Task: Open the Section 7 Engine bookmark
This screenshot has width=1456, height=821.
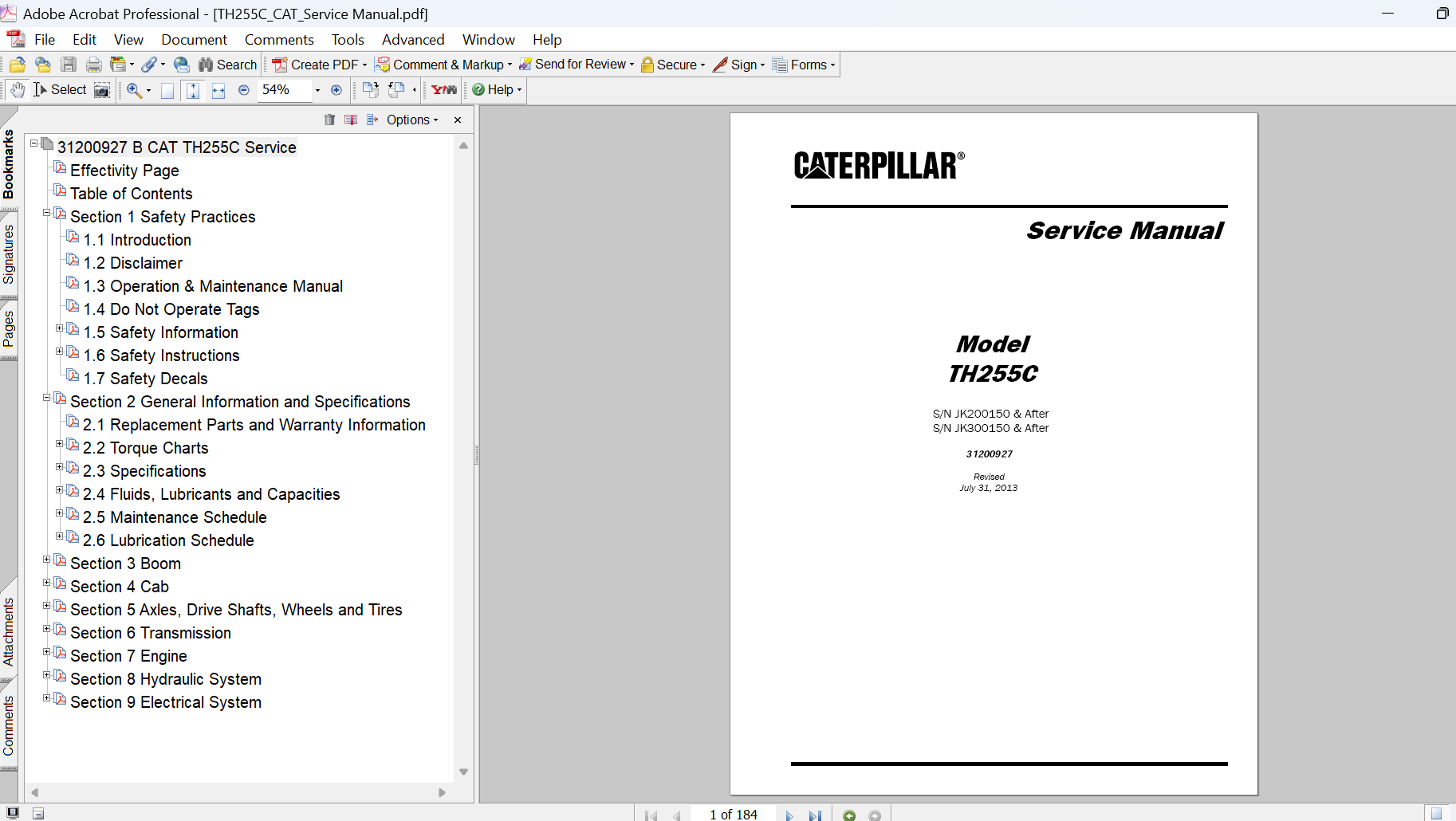Action: pyautogui.click(x=128, y=656)
